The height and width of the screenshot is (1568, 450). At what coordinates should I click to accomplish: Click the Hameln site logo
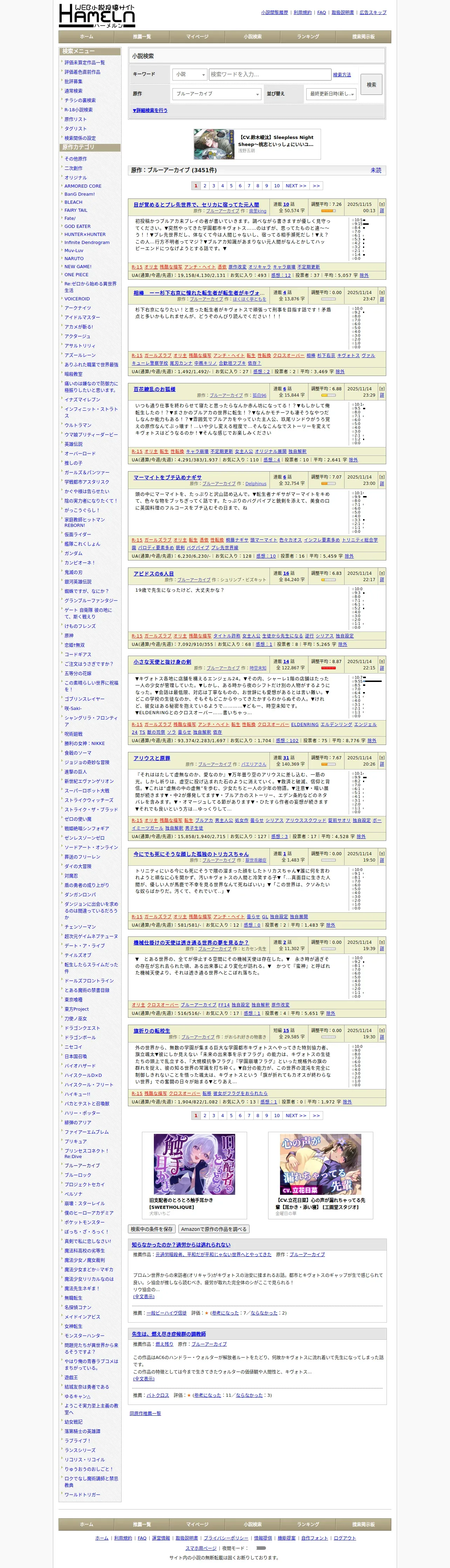pyautogui.click(x=97, y=15)
